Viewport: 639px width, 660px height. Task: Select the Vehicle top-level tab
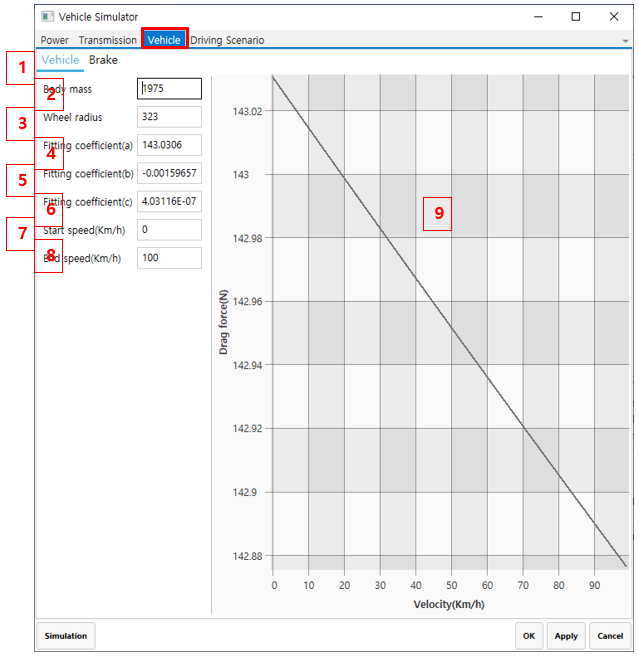coord(164,40)
